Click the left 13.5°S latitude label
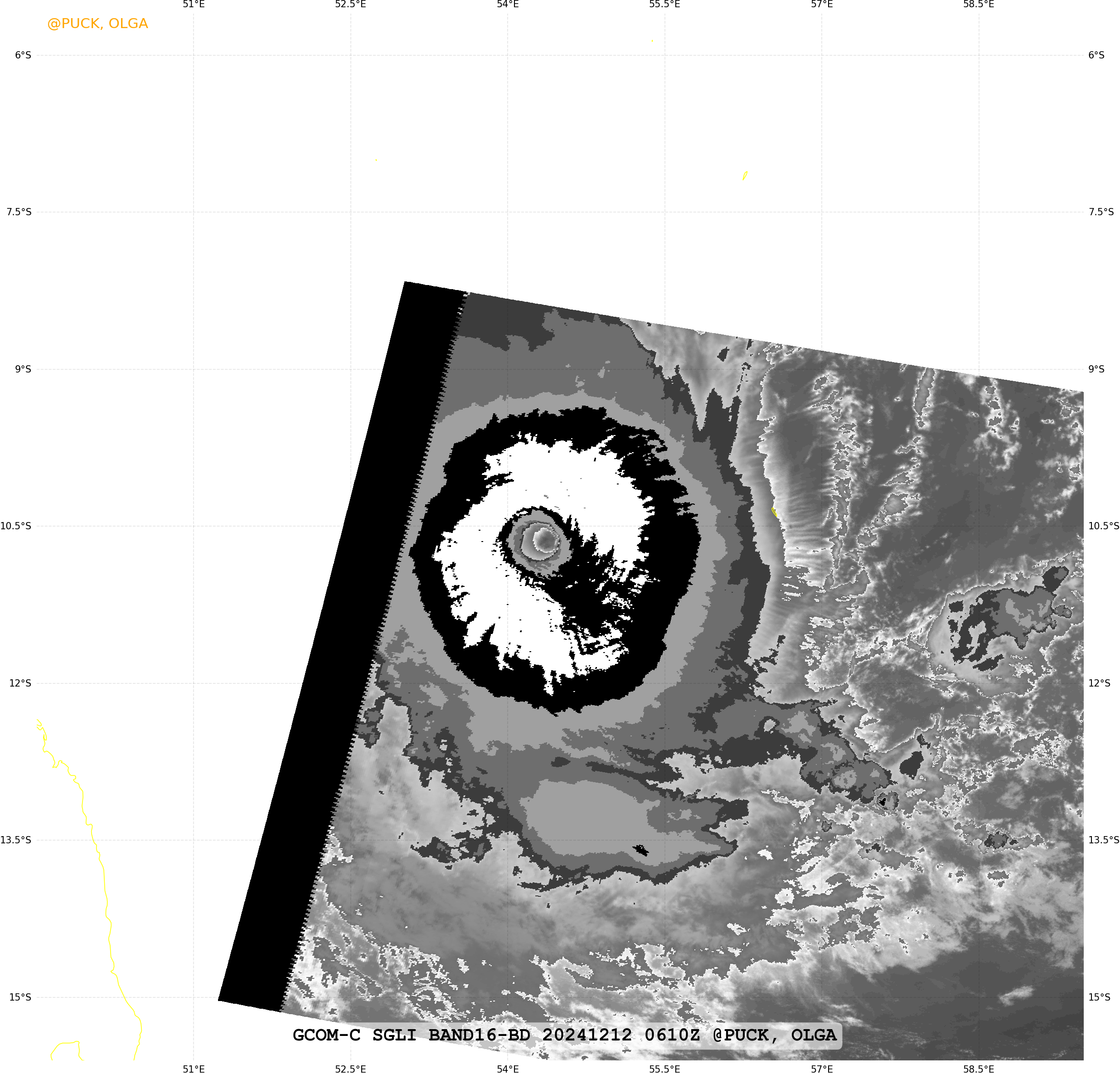The image size is (1120, 1074). pos(16,840)
